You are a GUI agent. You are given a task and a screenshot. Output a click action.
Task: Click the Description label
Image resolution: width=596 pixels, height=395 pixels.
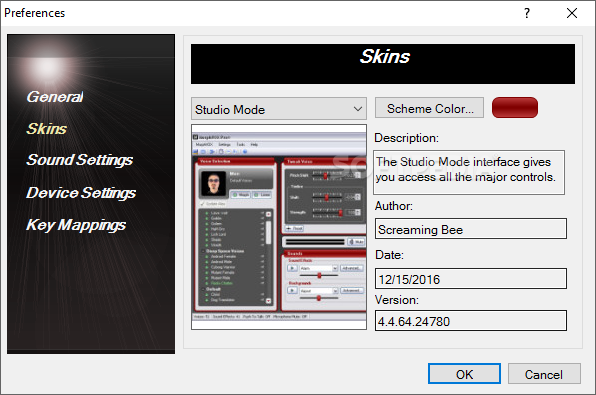[x=406, y=138]
